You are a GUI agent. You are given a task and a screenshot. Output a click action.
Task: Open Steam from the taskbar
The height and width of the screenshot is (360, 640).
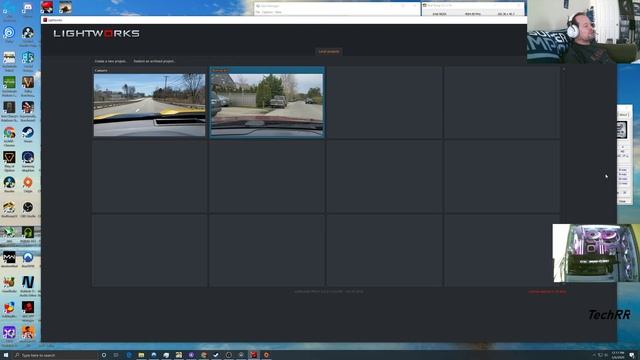pos(216,355)
